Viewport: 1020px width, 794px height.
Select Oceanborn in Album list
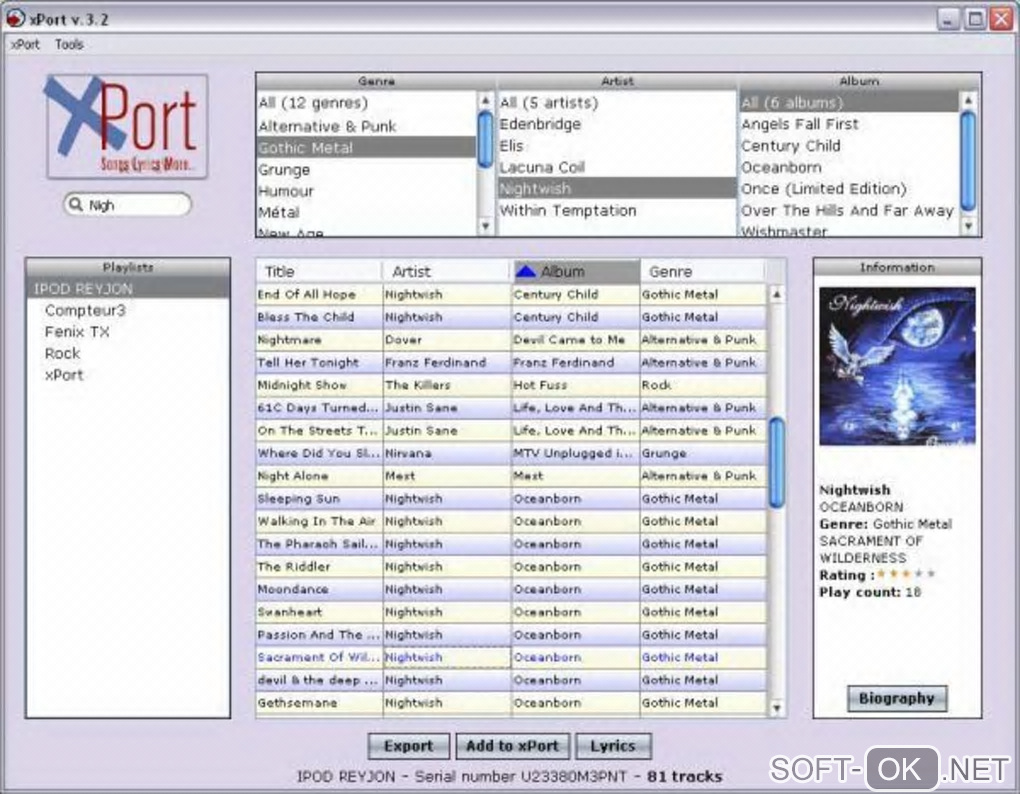849,167
